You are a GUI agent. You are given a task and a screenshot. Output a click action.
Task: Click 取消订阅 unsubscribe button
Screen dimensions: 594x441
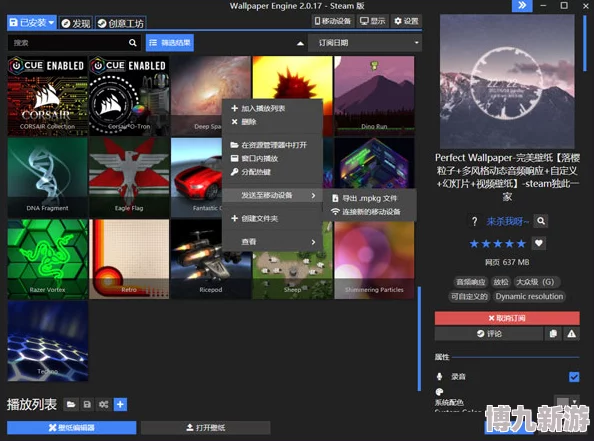tap(507, 318)
